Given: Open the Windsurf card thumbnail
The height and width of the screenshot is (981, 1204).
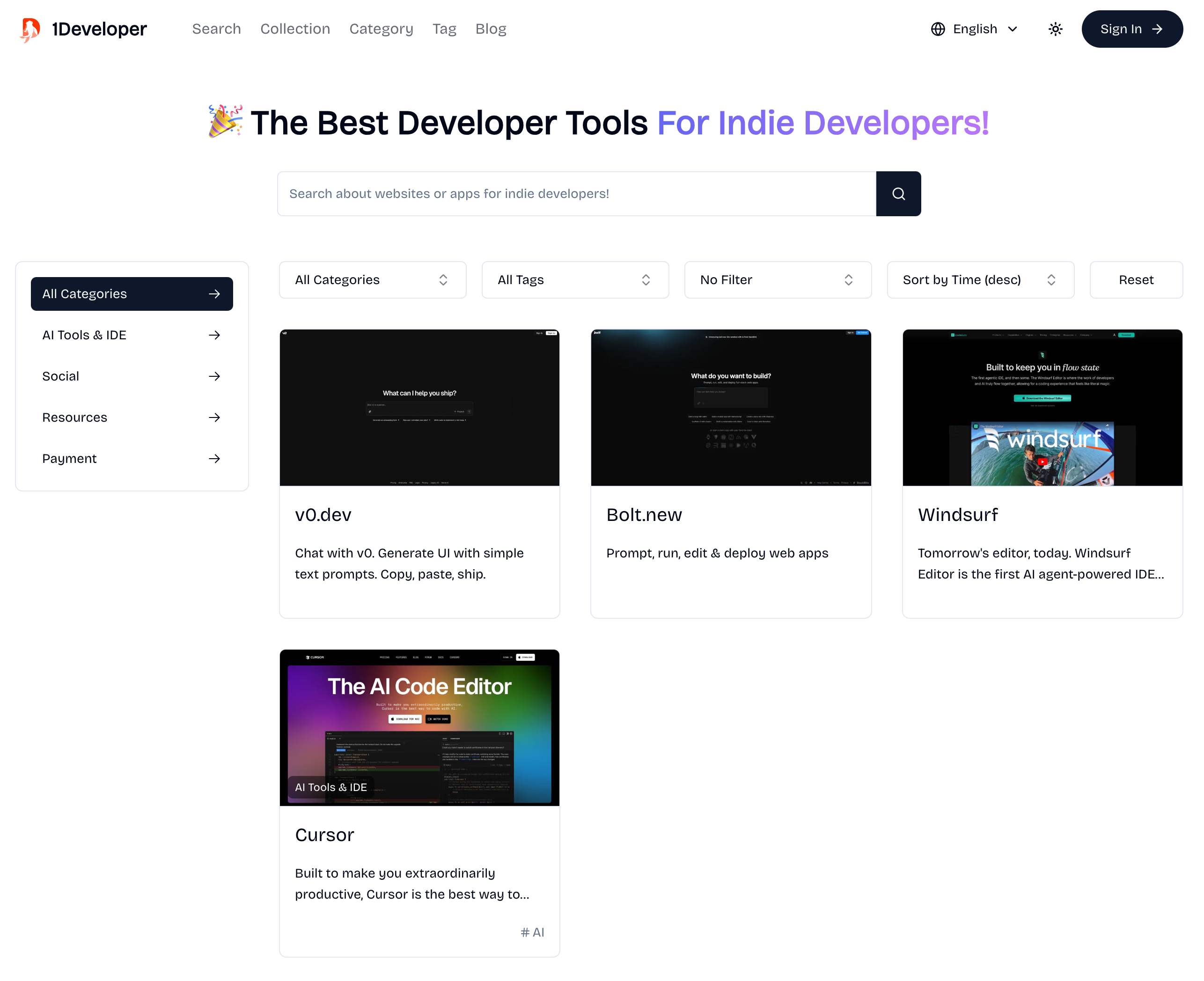Looking at the screenshot, I should pos(1042,408).
